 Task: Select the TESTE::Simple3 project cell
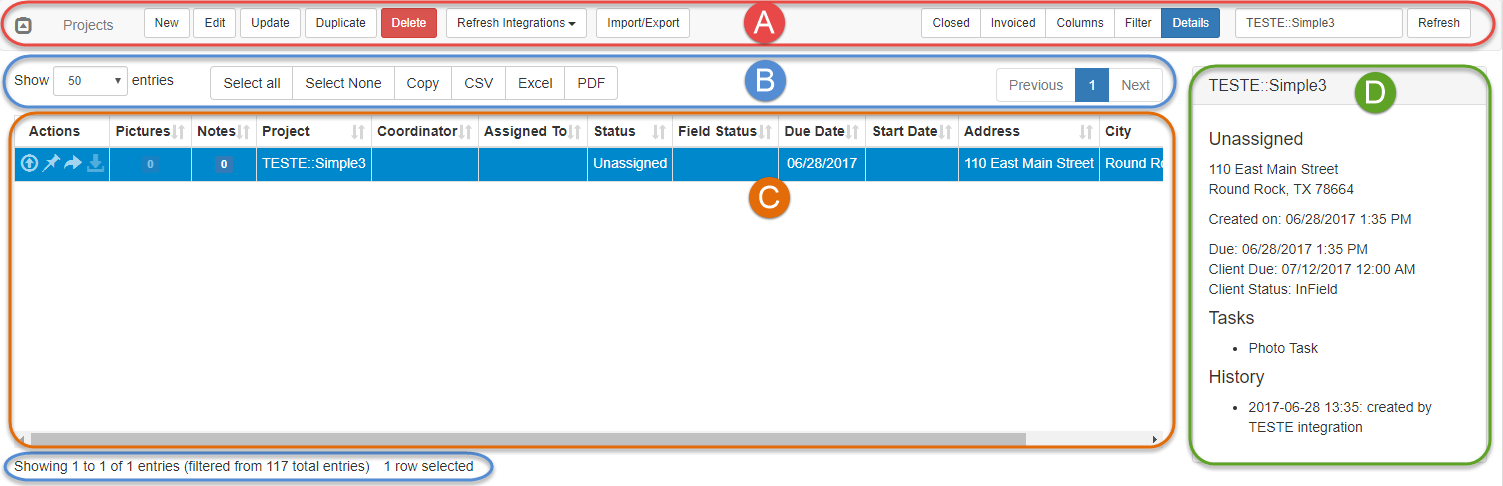point(314,163)
